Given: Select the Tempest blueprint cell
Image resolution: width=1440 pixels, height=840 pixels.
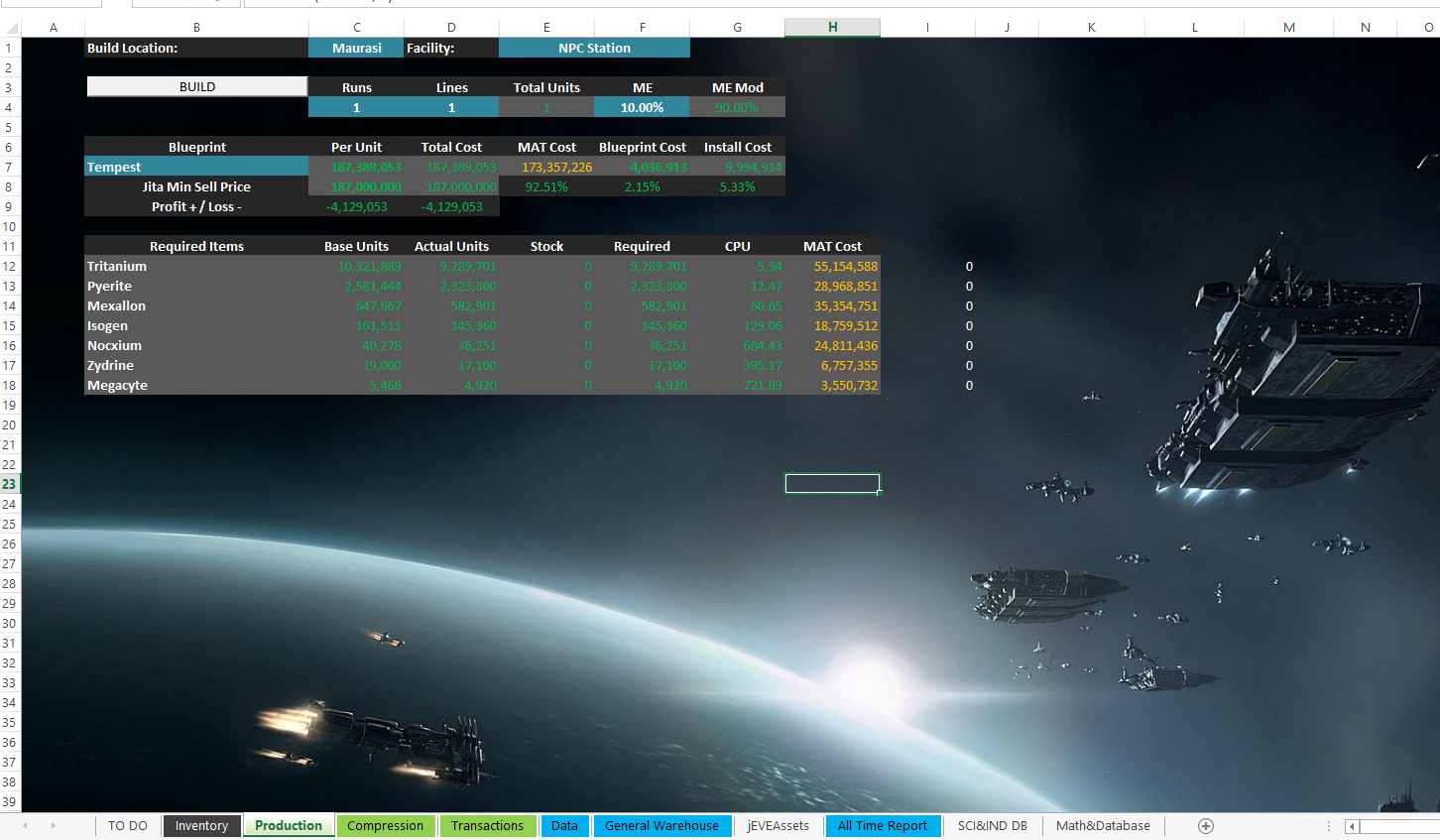Looking at the screenshot, I should click(x=196, y=167).
